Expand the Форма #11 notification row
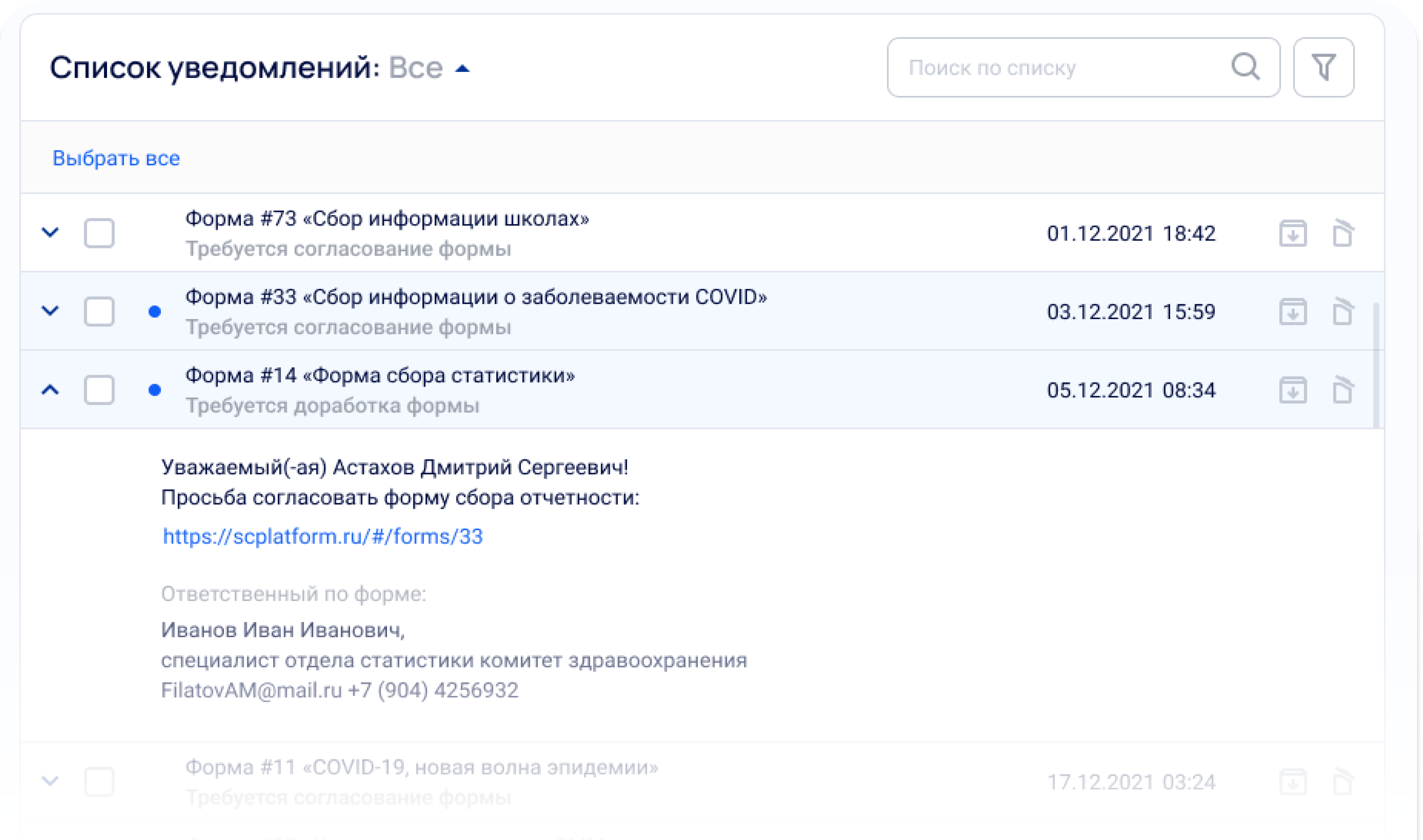This screenshot has width=1423, height=840. click(50, 781)
